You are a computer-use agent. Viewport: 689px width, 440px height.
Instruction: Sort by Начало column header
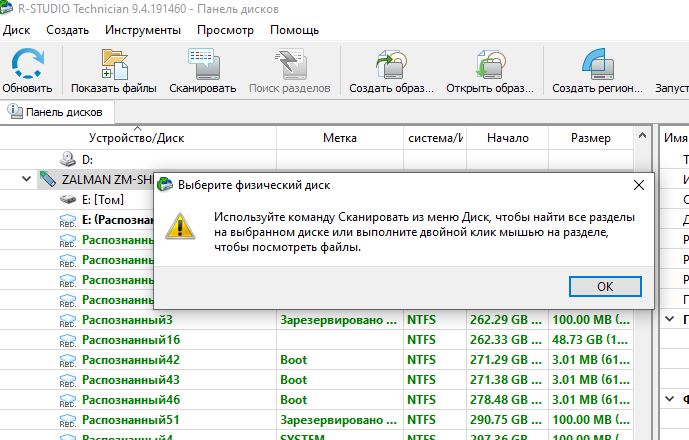click(x=508, y=138)
